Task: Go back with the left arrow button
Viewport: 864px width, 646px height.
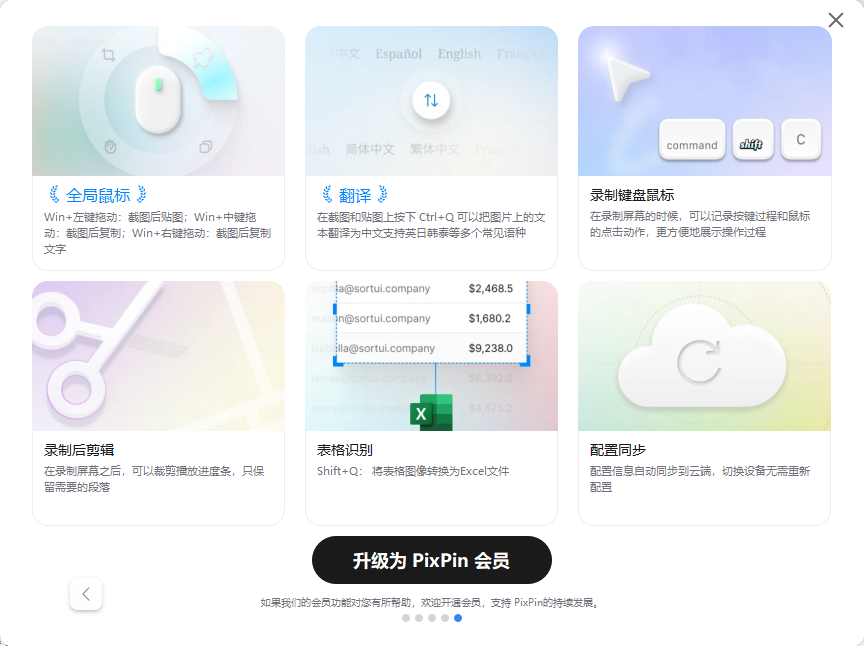Action: tap(86, 594)
